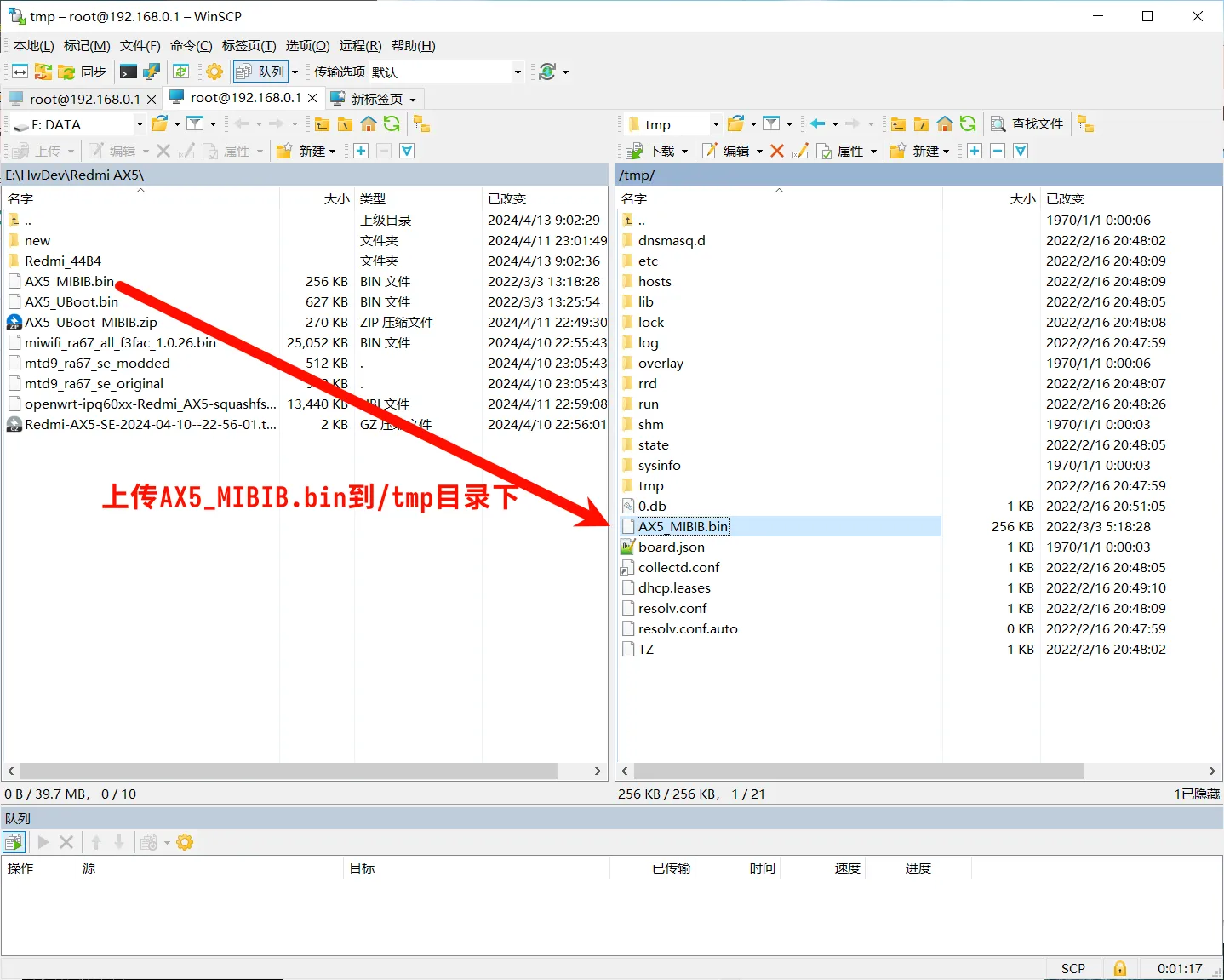Click the 同步 synchronize button
Screen dimensions: 1224x980
83,72
